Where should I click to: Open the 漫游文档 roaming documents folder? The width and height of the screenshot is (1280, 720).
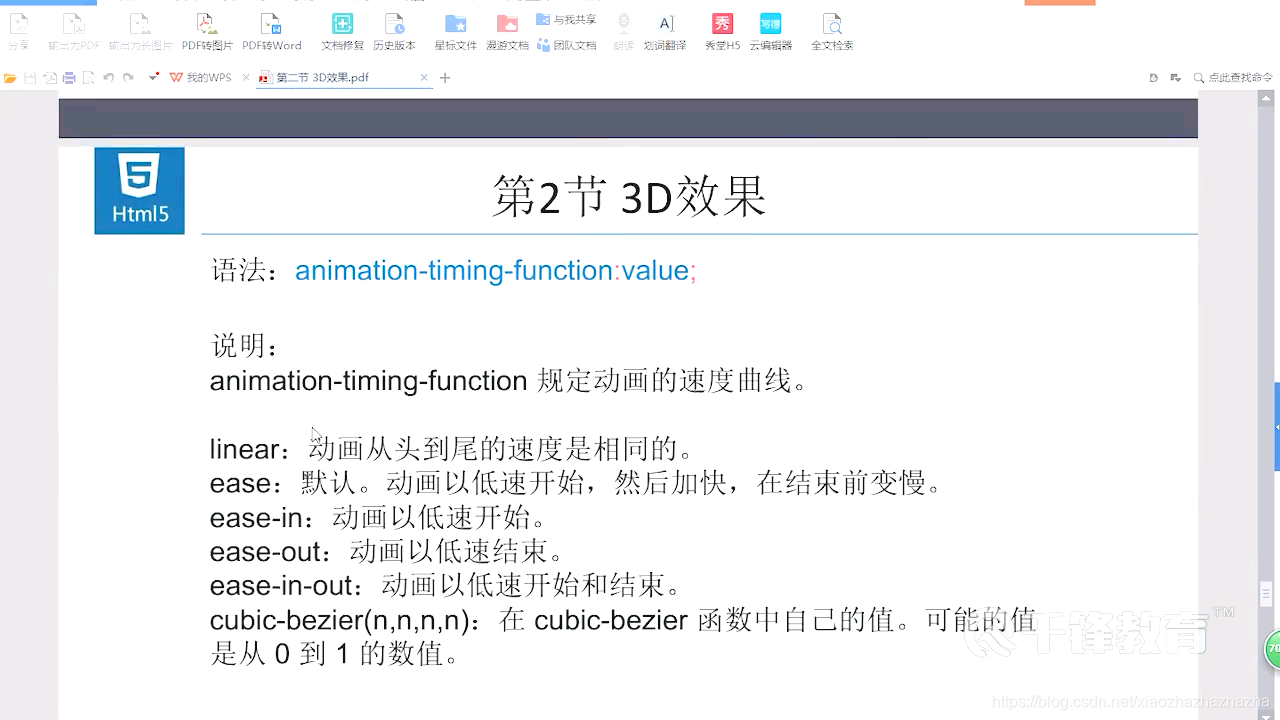tap(507, 31)
